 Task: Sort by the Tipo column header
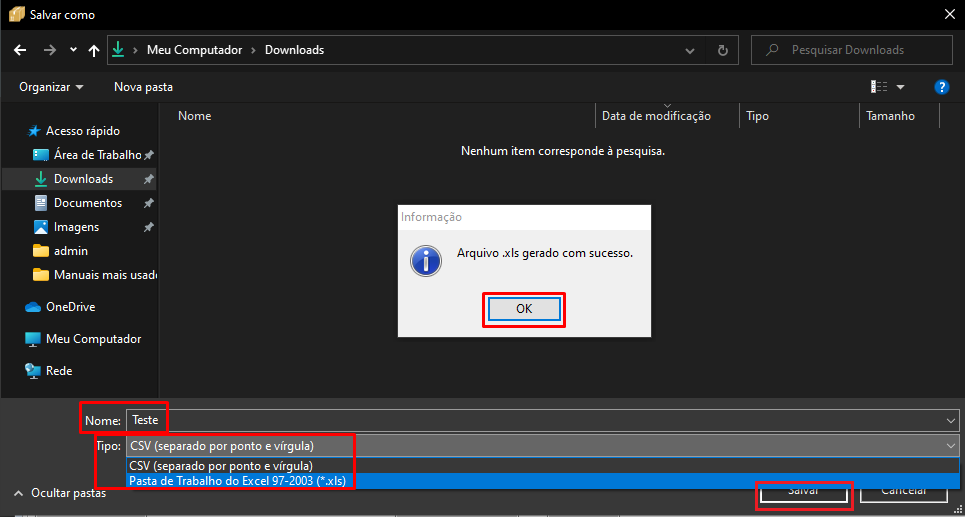(x=757, y=116)
